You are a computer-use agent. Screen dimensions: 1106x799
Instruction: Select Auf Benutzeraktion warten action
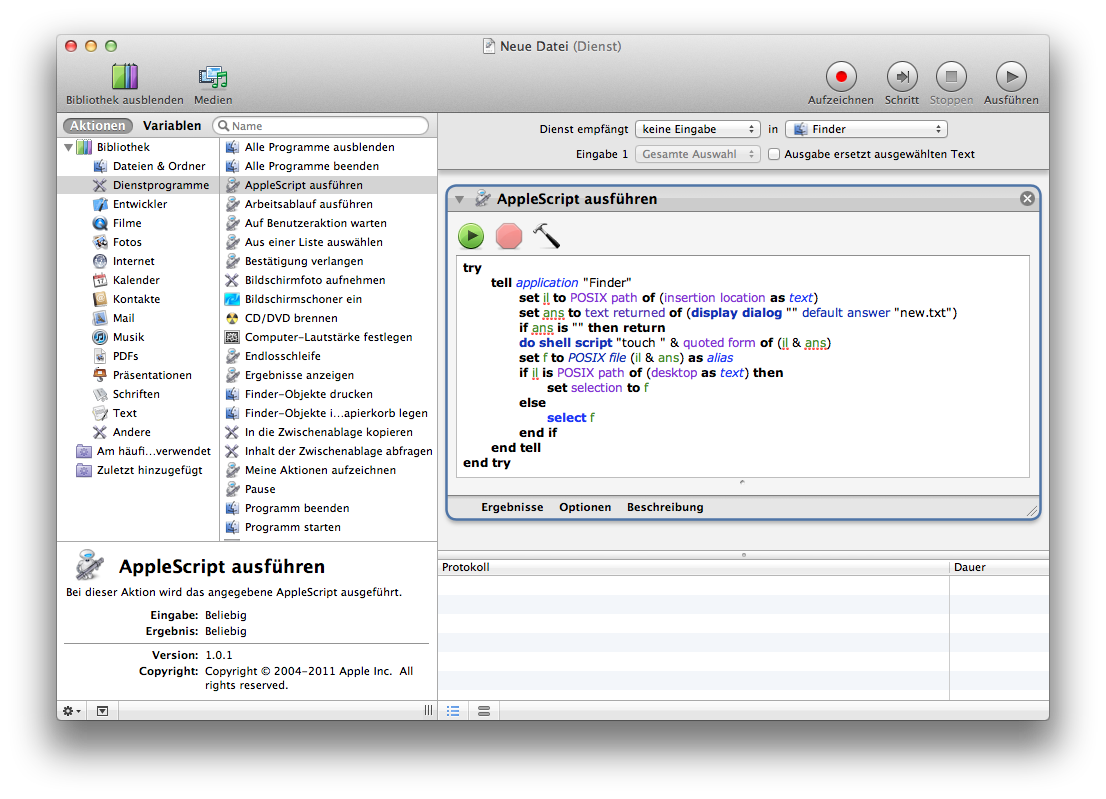click(x=329, y=224)
